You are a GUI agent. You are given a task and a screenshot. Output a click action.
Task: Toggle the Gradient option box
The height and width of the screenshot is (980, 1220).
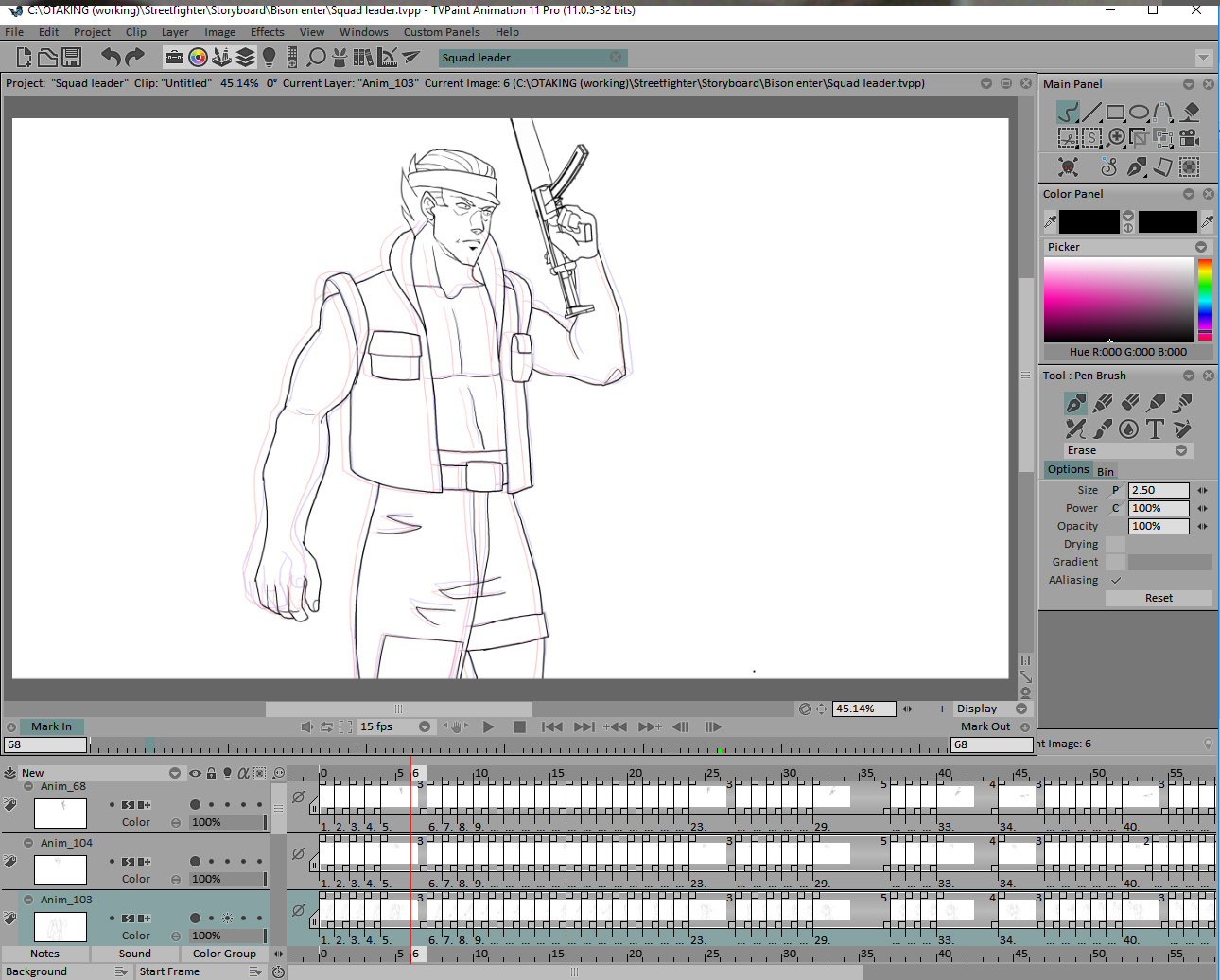point(1116,562)
